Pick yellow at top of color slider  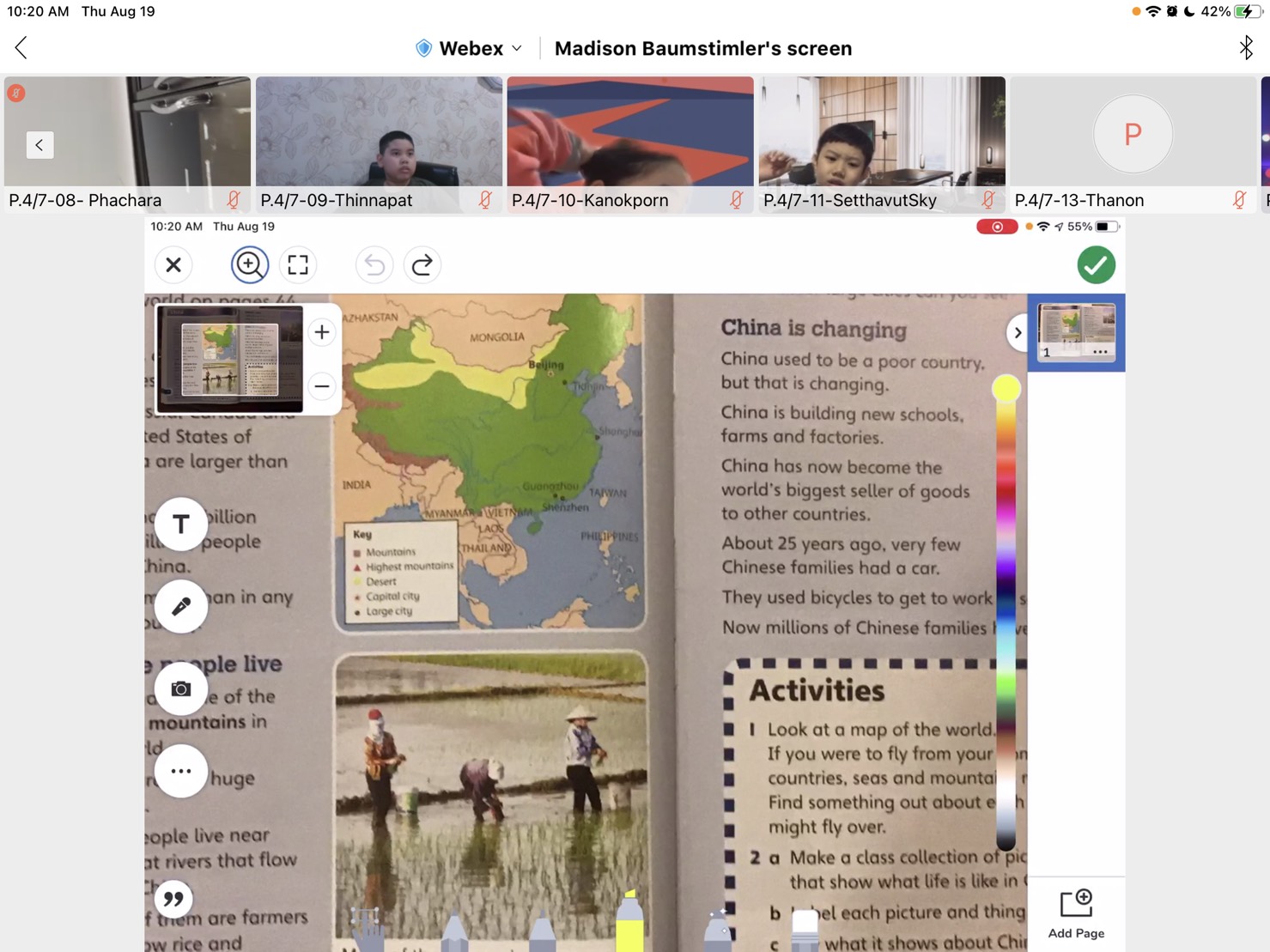[1006, 389]
